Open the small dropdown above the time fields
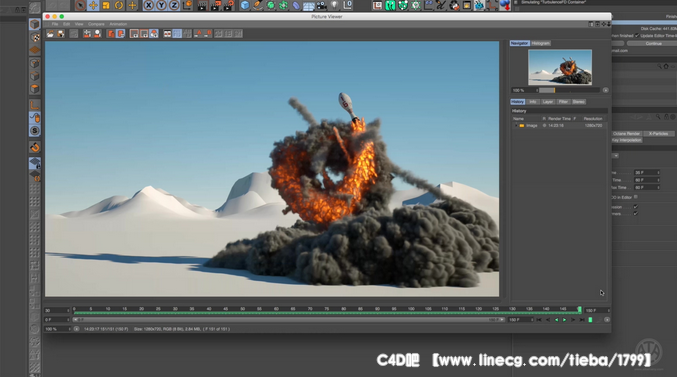677x377 pixels. click(615, 156)
